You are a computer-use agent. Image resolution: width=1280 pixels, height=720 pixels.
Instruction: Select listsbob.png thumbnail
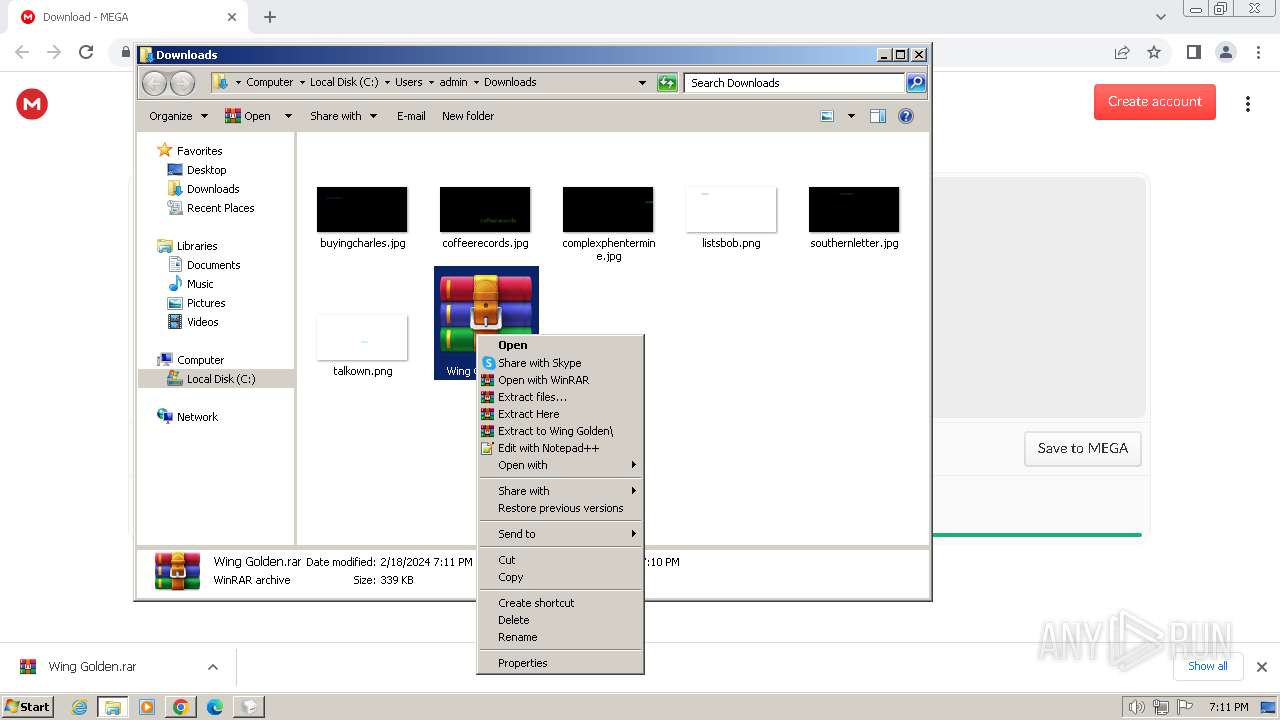731,210
